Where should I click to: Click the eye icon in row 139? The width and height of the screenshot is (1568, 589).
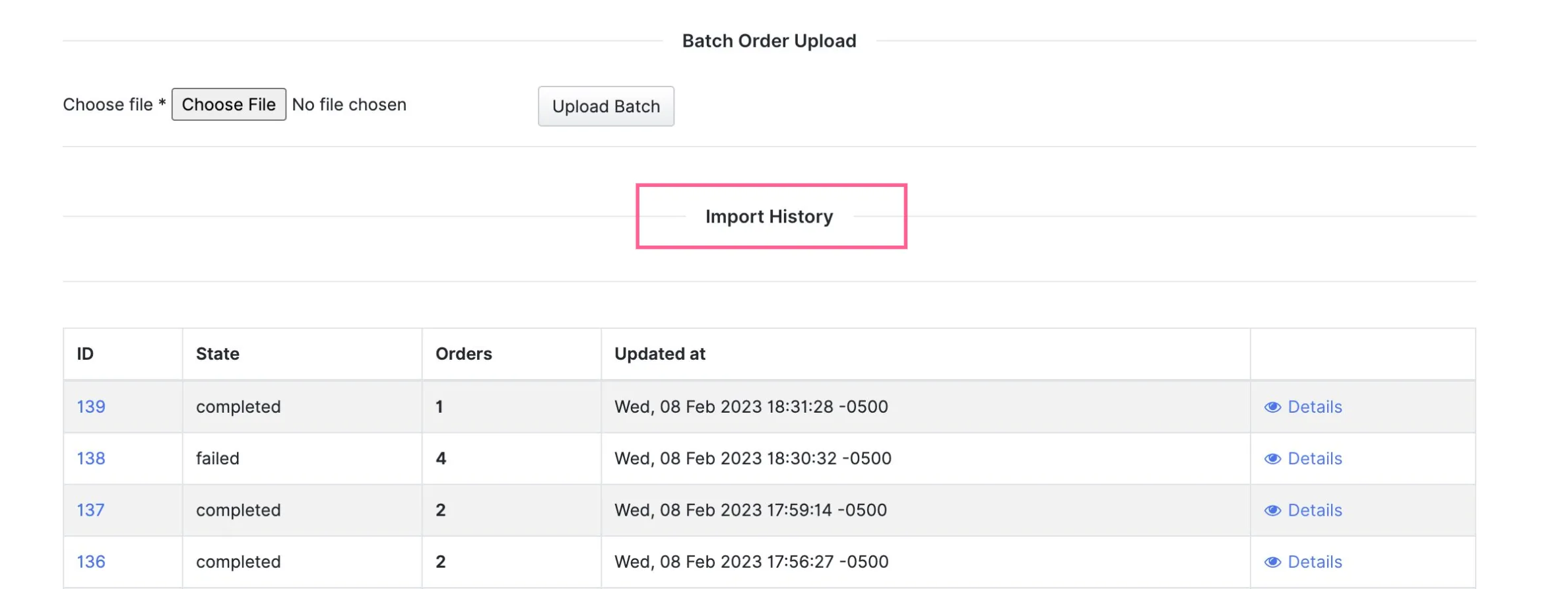[x=1272, y=407]
